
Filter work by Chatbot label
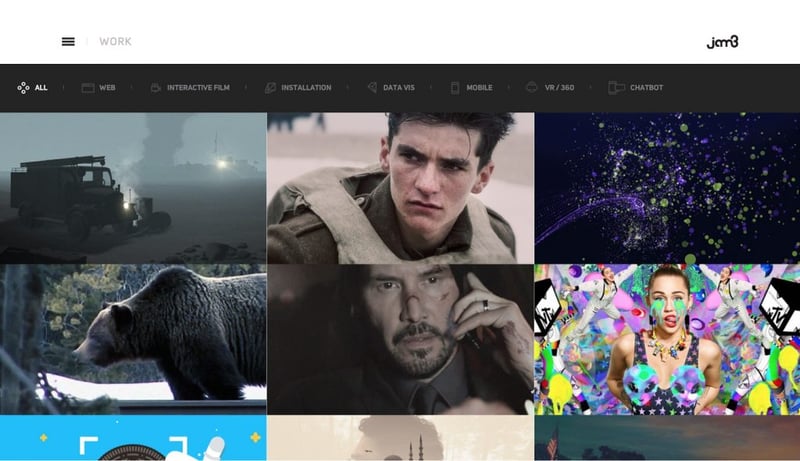click(x=646, y=88)
